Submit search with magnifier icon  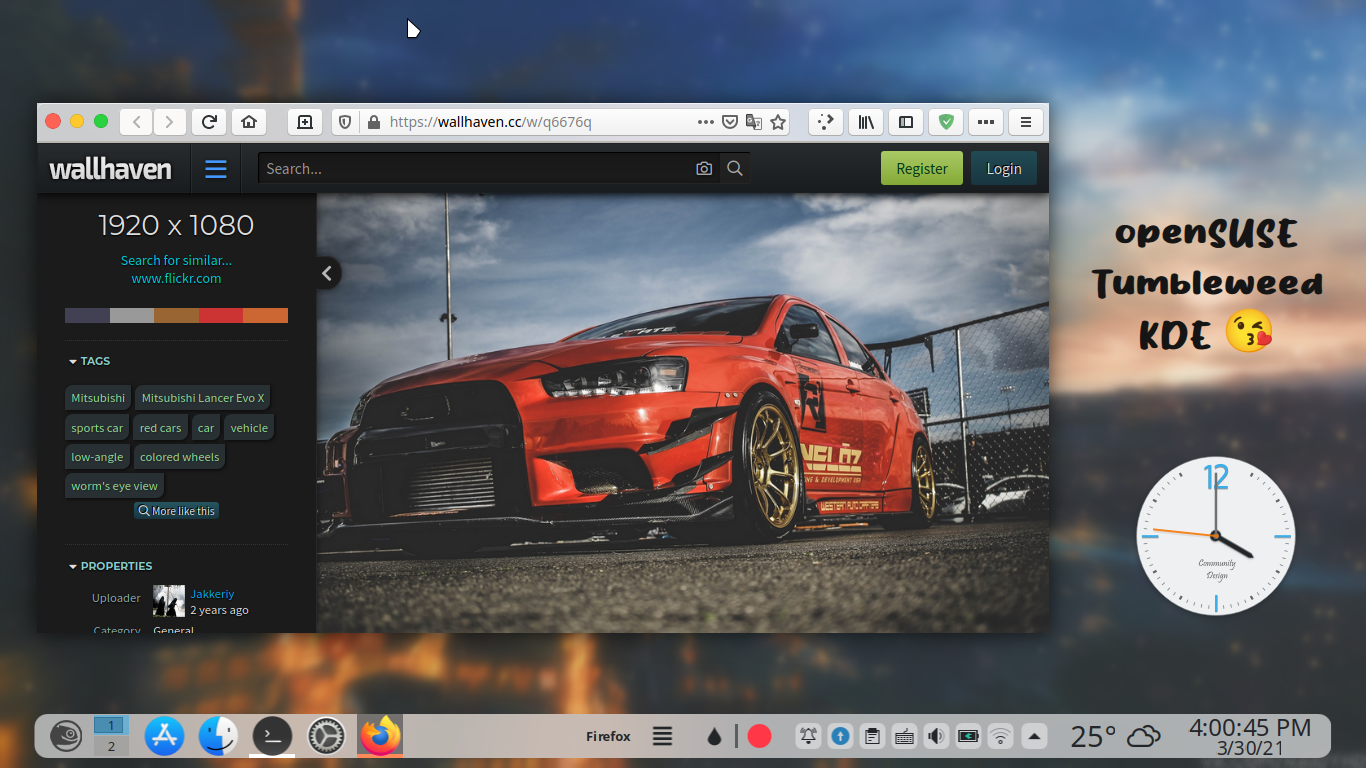click(735, 169)
